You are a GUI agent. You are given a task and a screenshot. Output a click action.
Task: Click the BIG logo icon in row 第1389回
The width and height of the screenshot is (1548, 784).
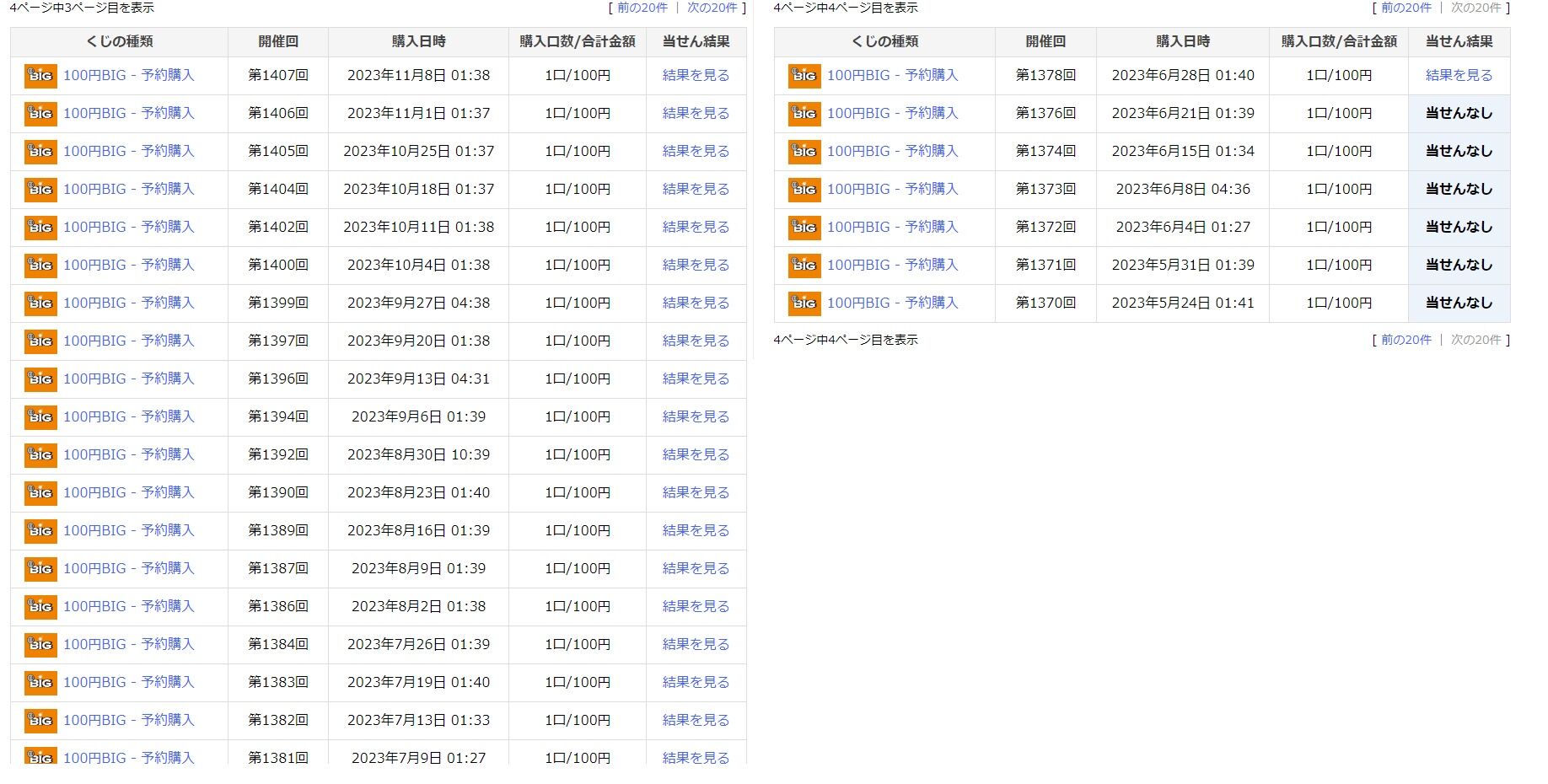pos(40,531)
